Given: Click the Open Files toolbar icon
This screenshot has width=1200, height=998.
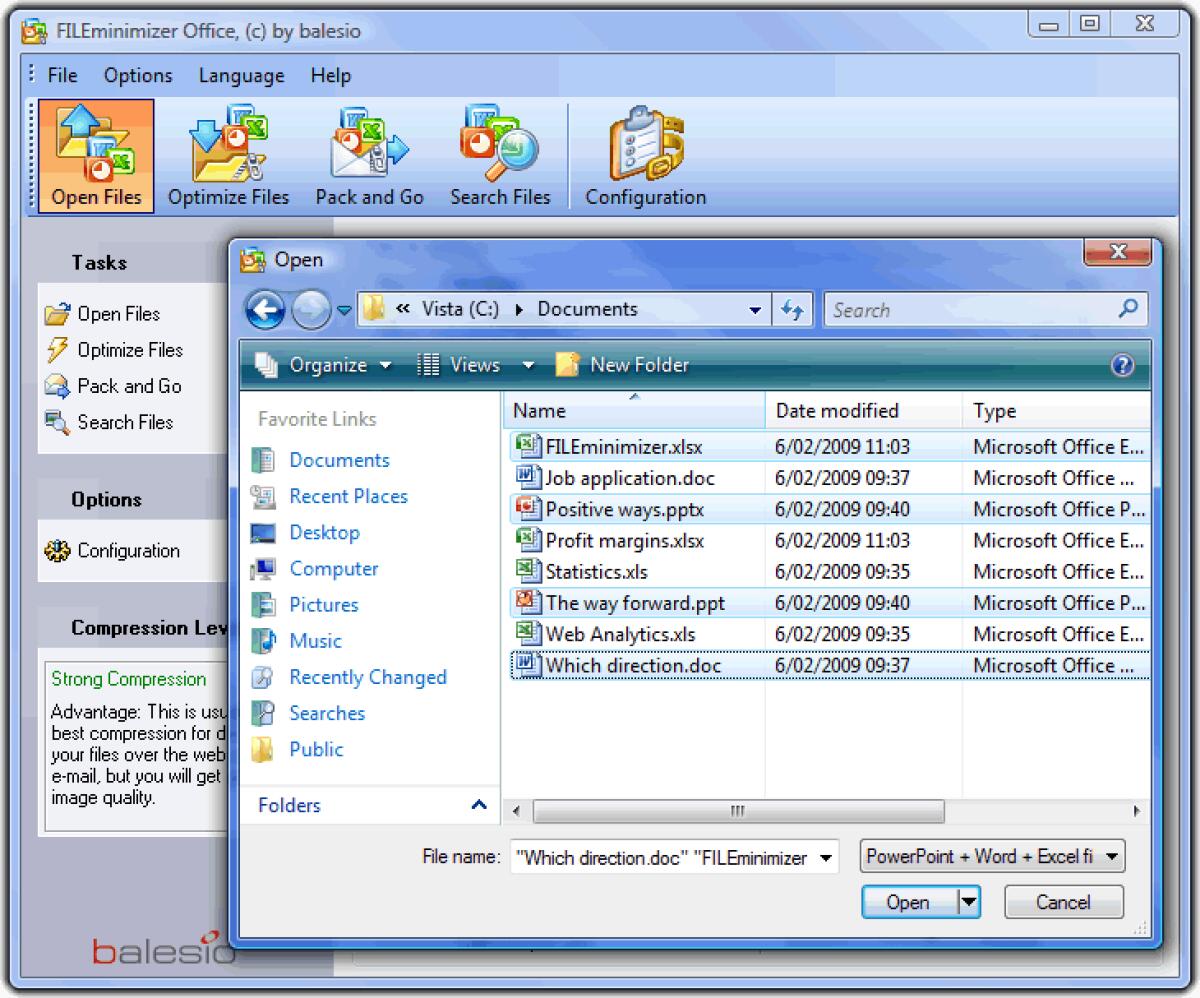Looking at the screenshot, I should 95,155.
